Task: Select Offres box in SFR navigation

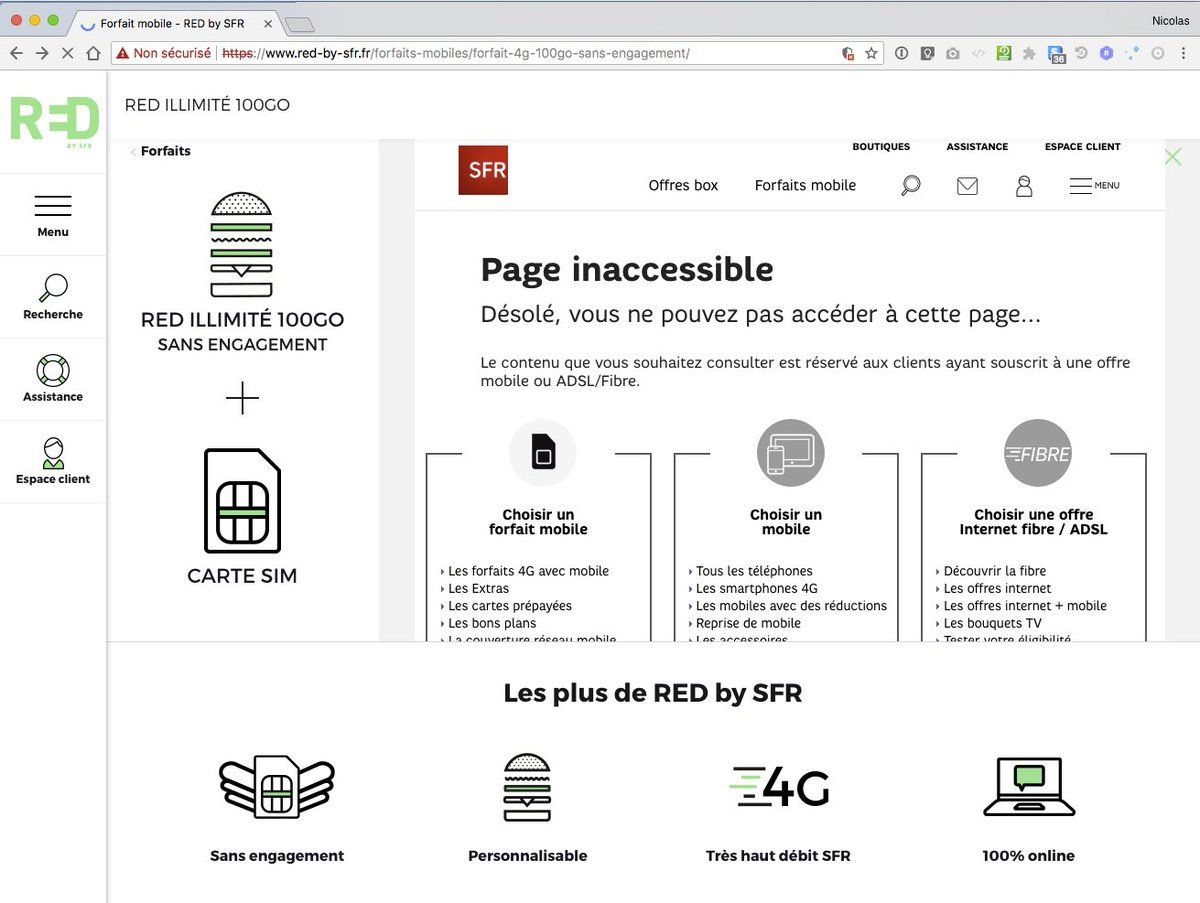Action: (683, 185)
